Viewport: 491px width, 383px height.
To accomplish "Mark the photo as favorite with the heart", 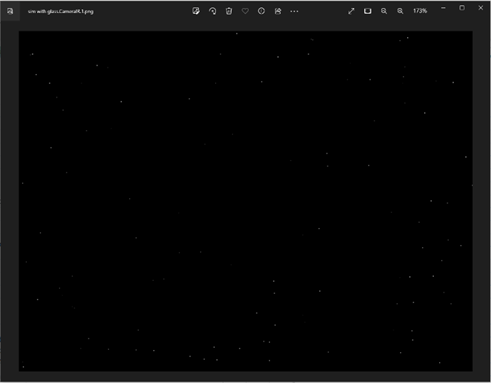I will point(245,11).
